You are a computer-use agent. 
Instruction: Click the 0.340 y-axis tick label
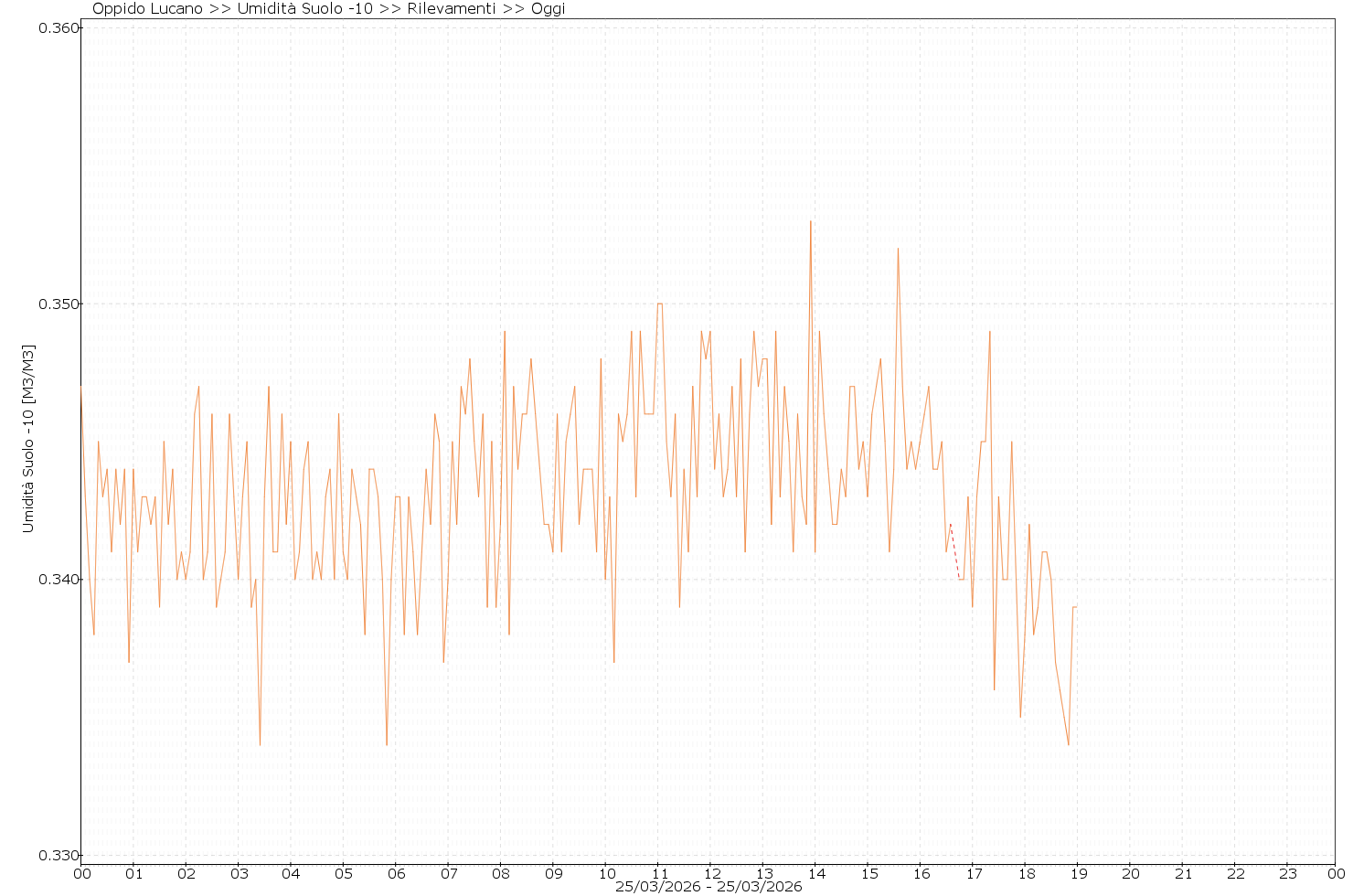(58, 580)
